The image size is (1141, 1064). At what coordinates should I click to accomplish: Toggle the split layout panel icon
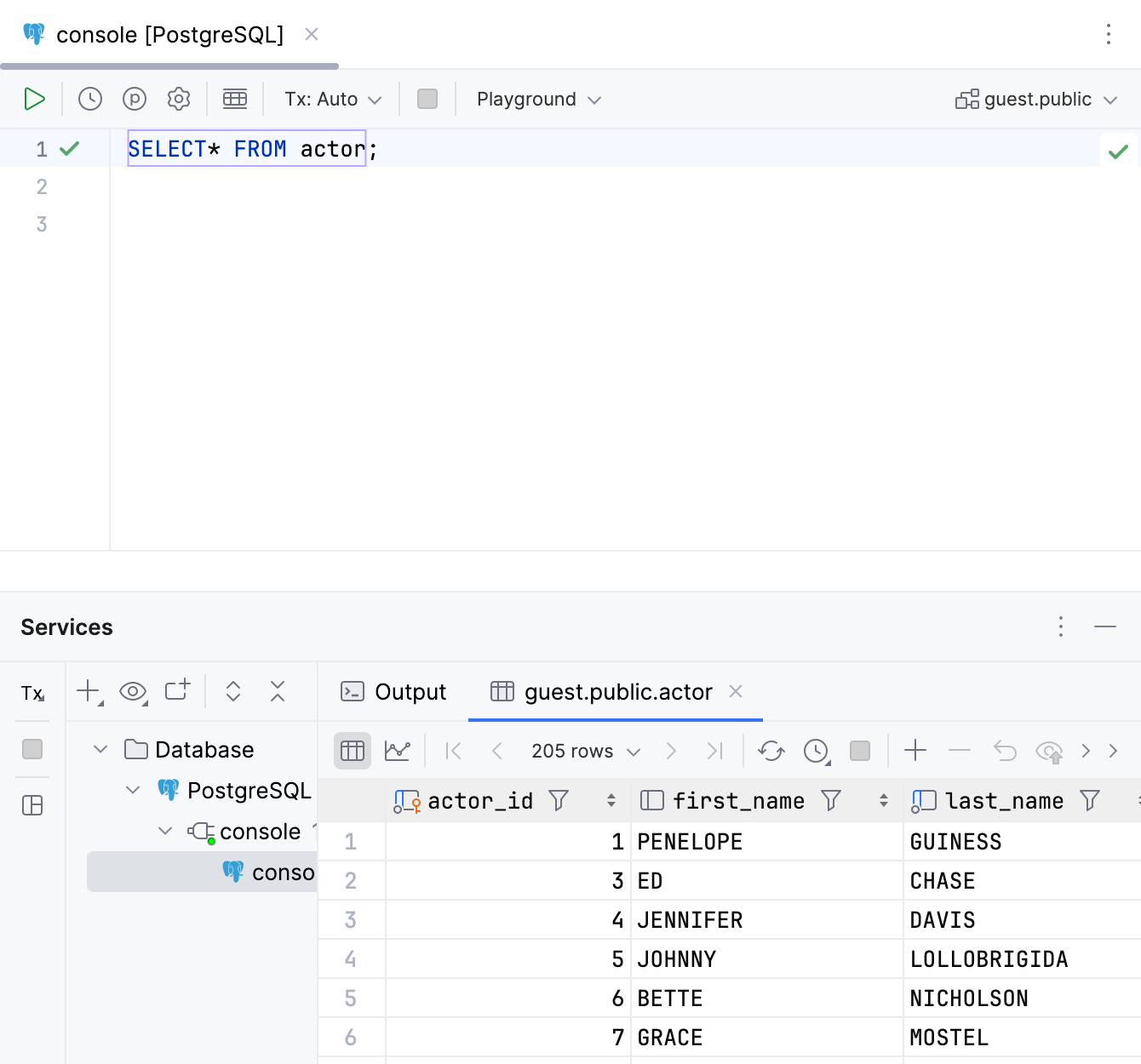coord(32,805)
